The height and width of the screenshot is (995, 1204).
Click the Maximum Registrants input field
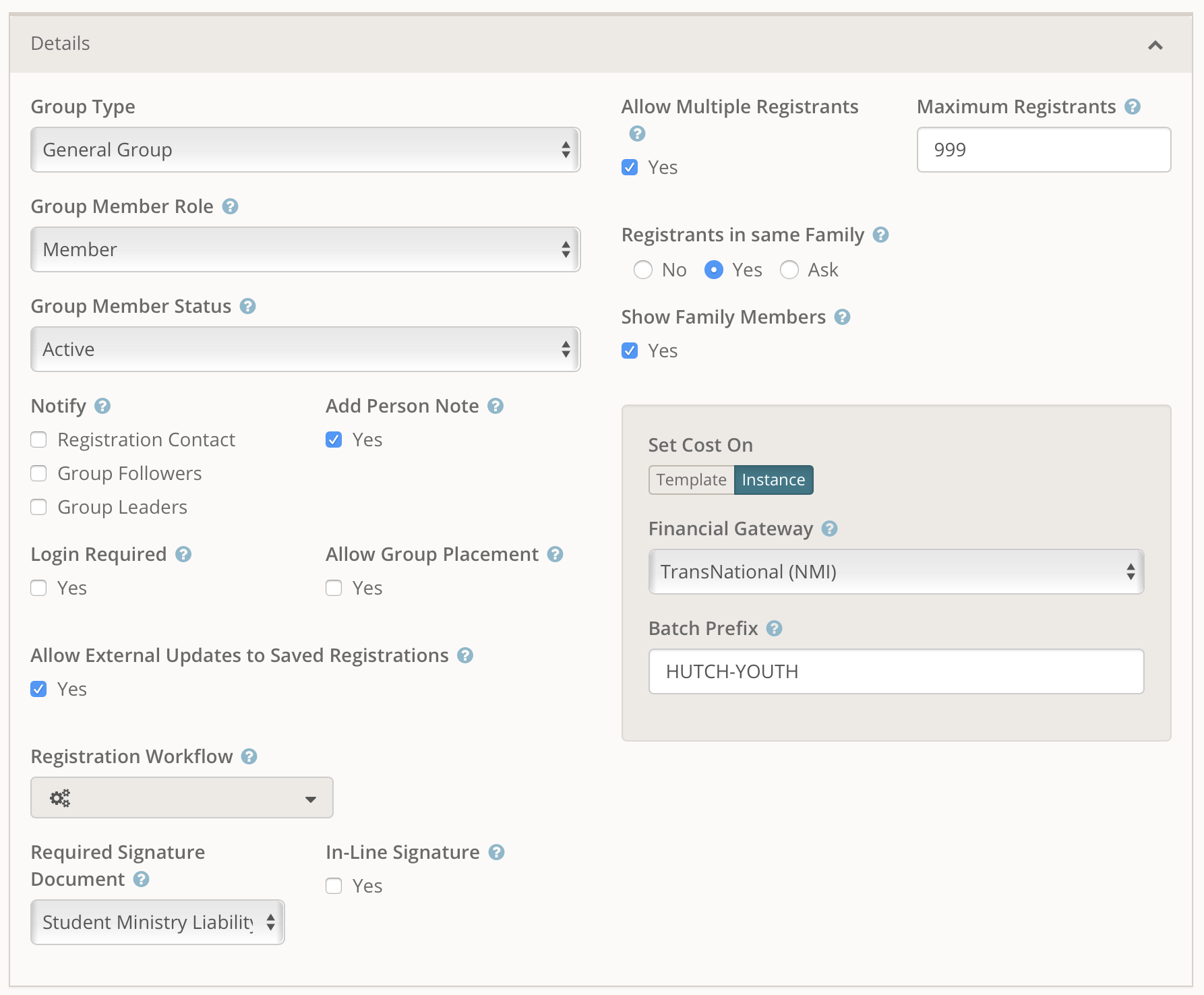tap(1043, 150)
